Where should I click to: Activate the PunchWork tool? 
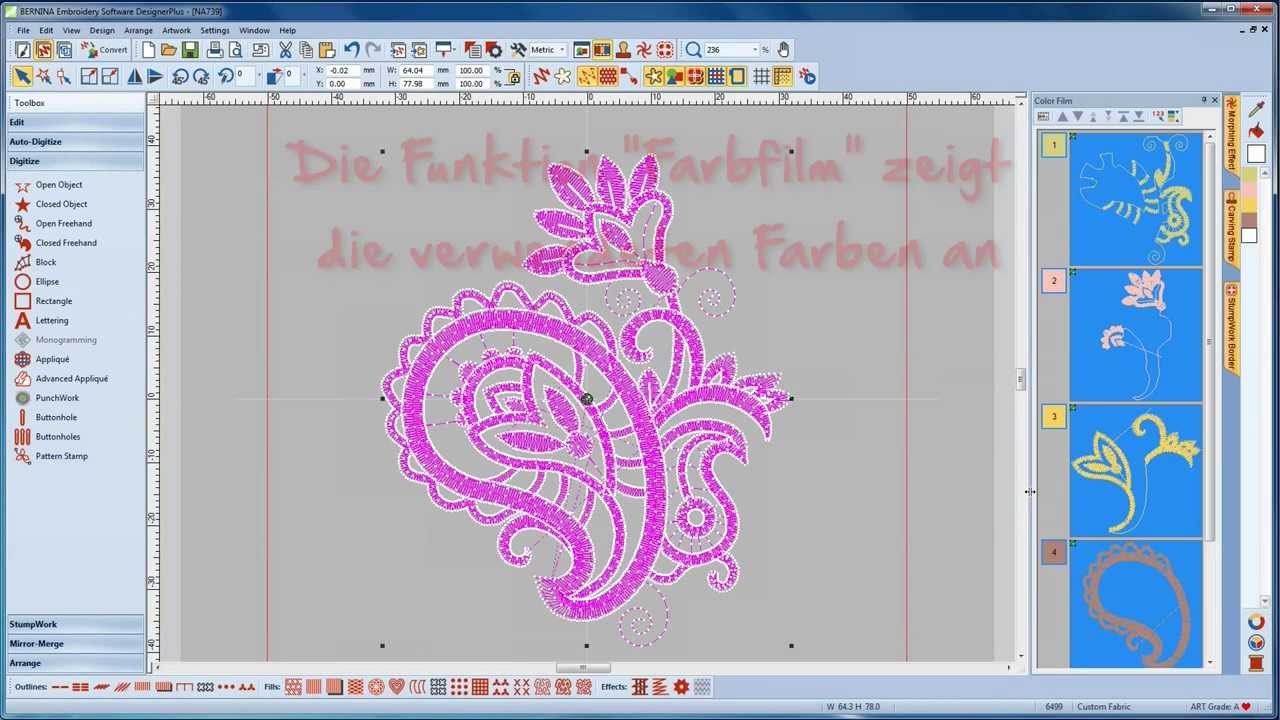tap(57, 397)
